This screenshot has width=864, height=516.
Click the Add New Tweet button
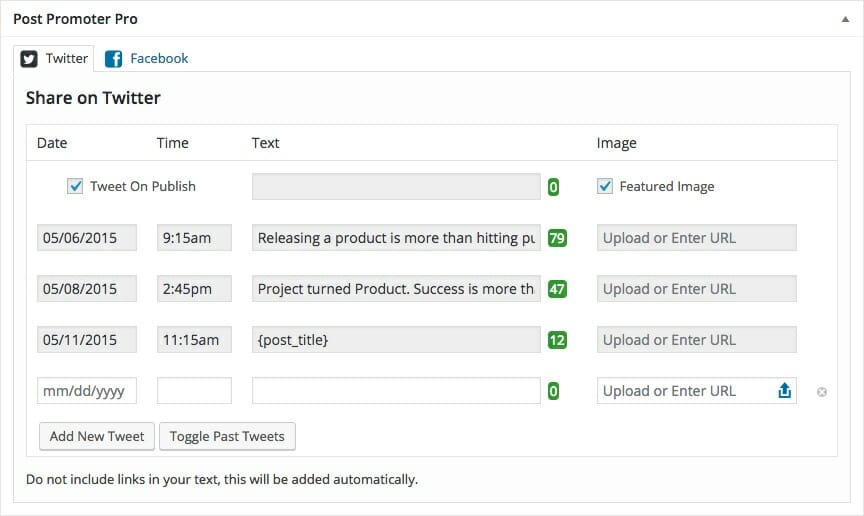pyautogui.click(x=97, y=437)
